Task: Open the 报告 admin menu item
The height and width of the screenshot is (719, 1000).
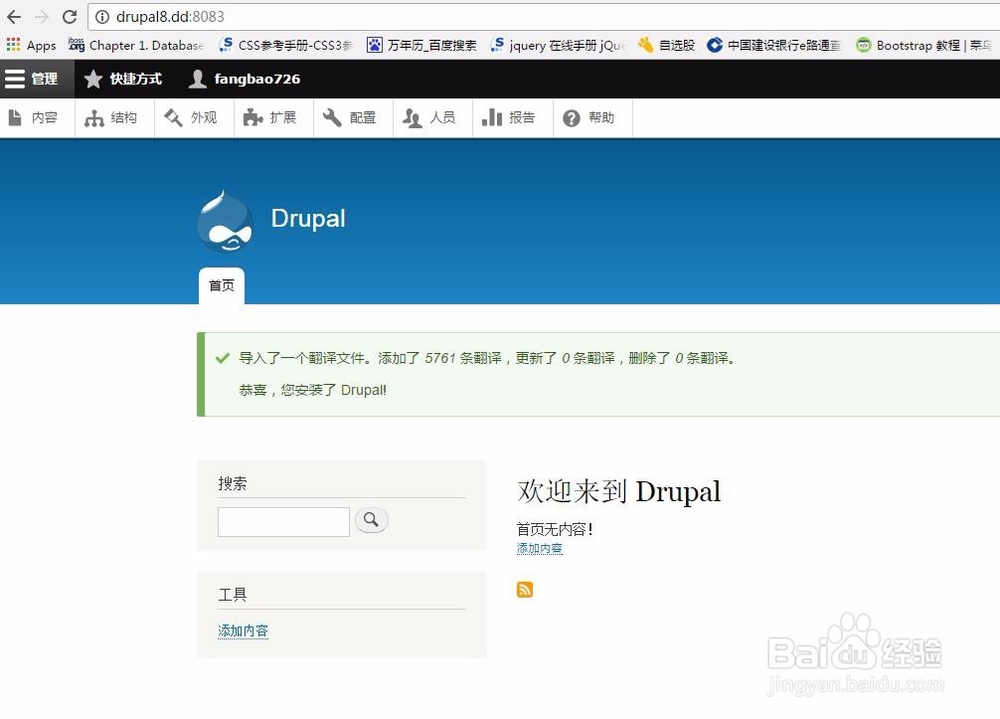Action: [512, 118]
